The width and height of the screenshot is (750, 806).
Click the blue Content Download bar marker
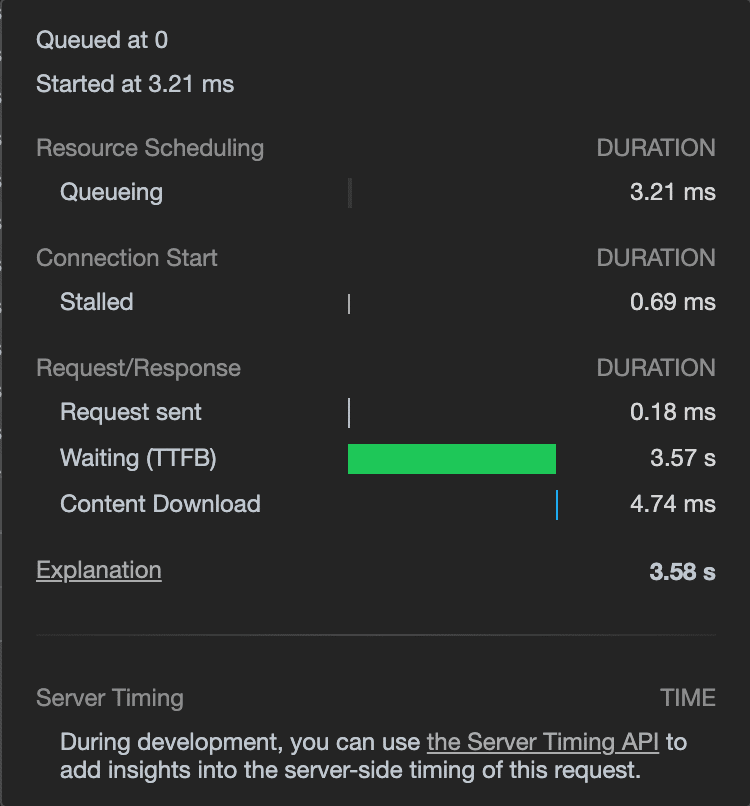point(557,505)
